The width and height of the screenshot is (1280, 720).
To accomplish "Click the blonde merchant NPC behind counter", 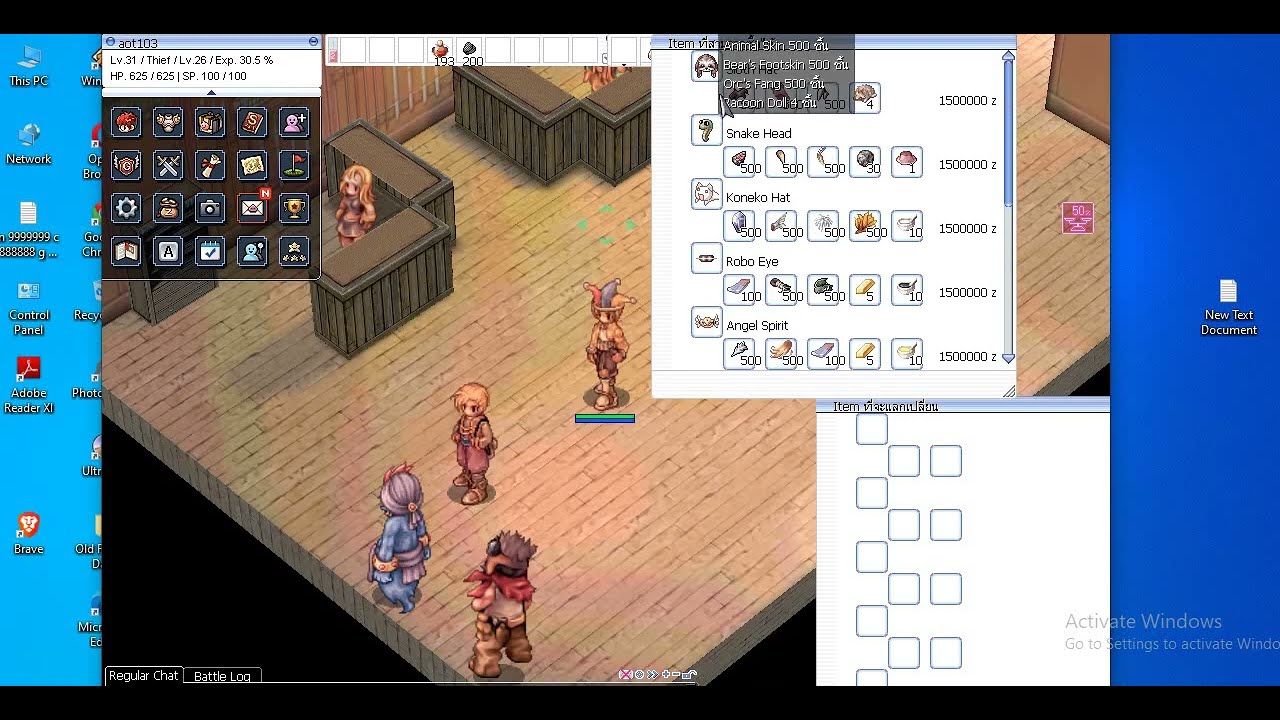I will (x=356, y=205).
